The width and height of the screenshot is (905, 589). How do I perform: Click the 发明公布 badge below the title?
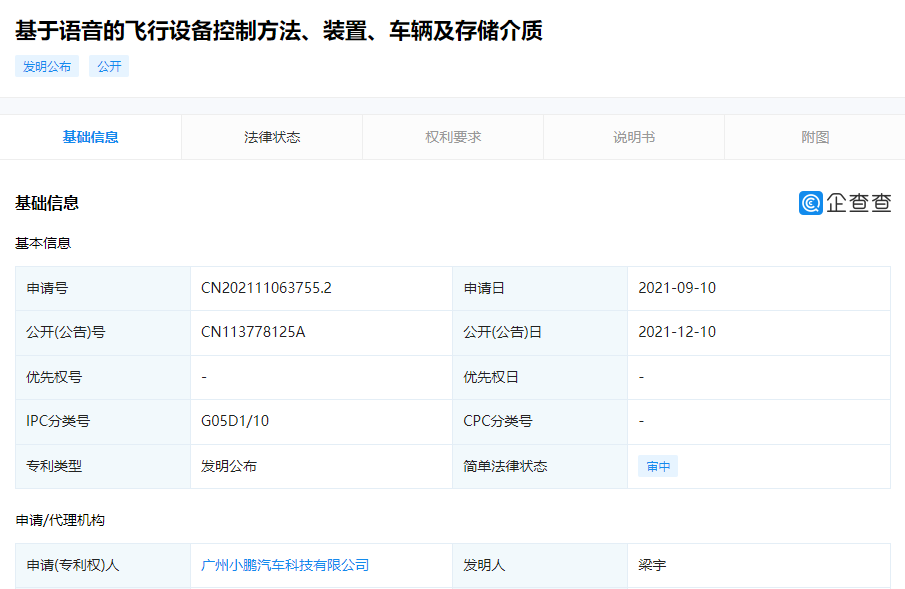46,66
